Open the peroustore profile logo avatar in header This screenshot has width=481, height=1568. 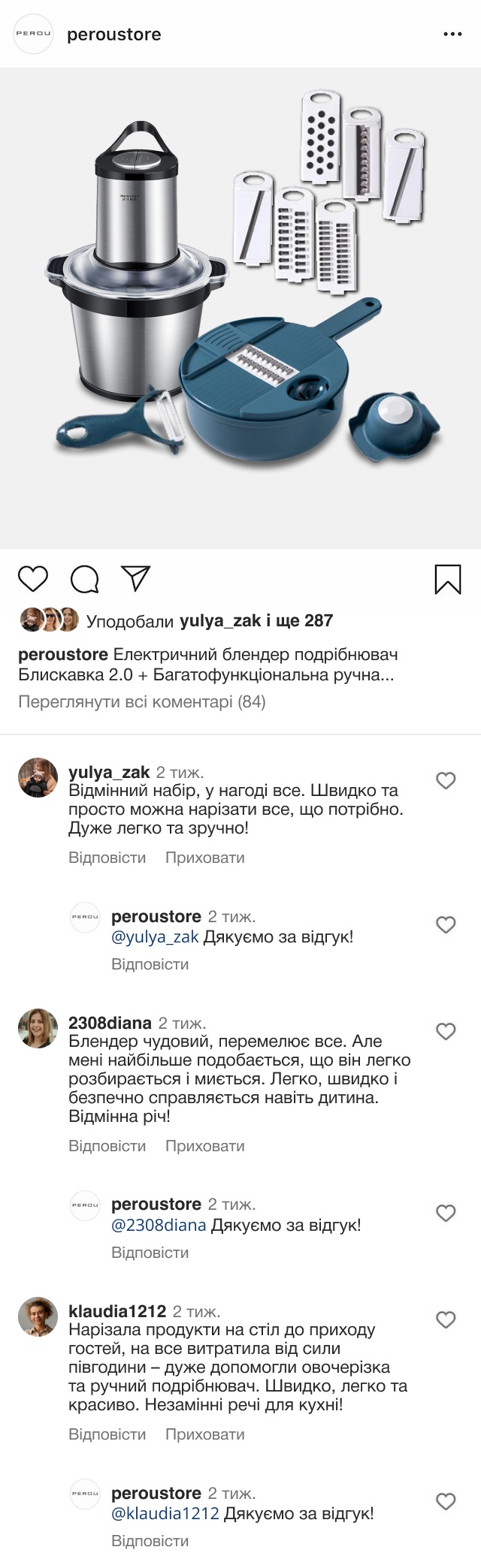[35, 35]
